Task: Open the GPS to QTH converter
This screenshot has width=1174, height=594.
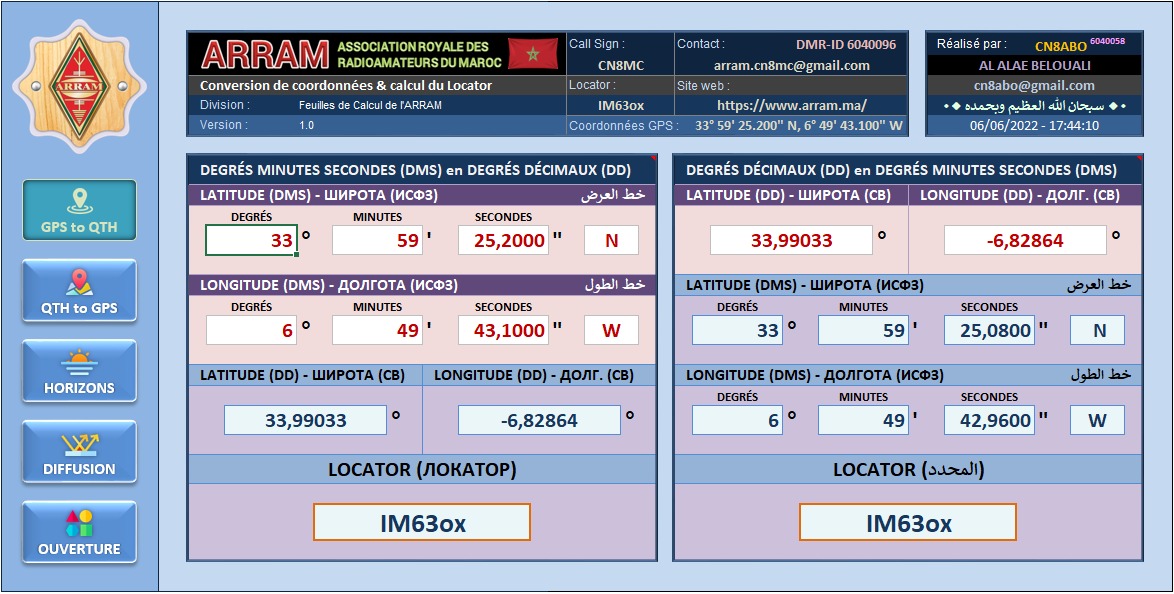Action: [x=79, y=210]
